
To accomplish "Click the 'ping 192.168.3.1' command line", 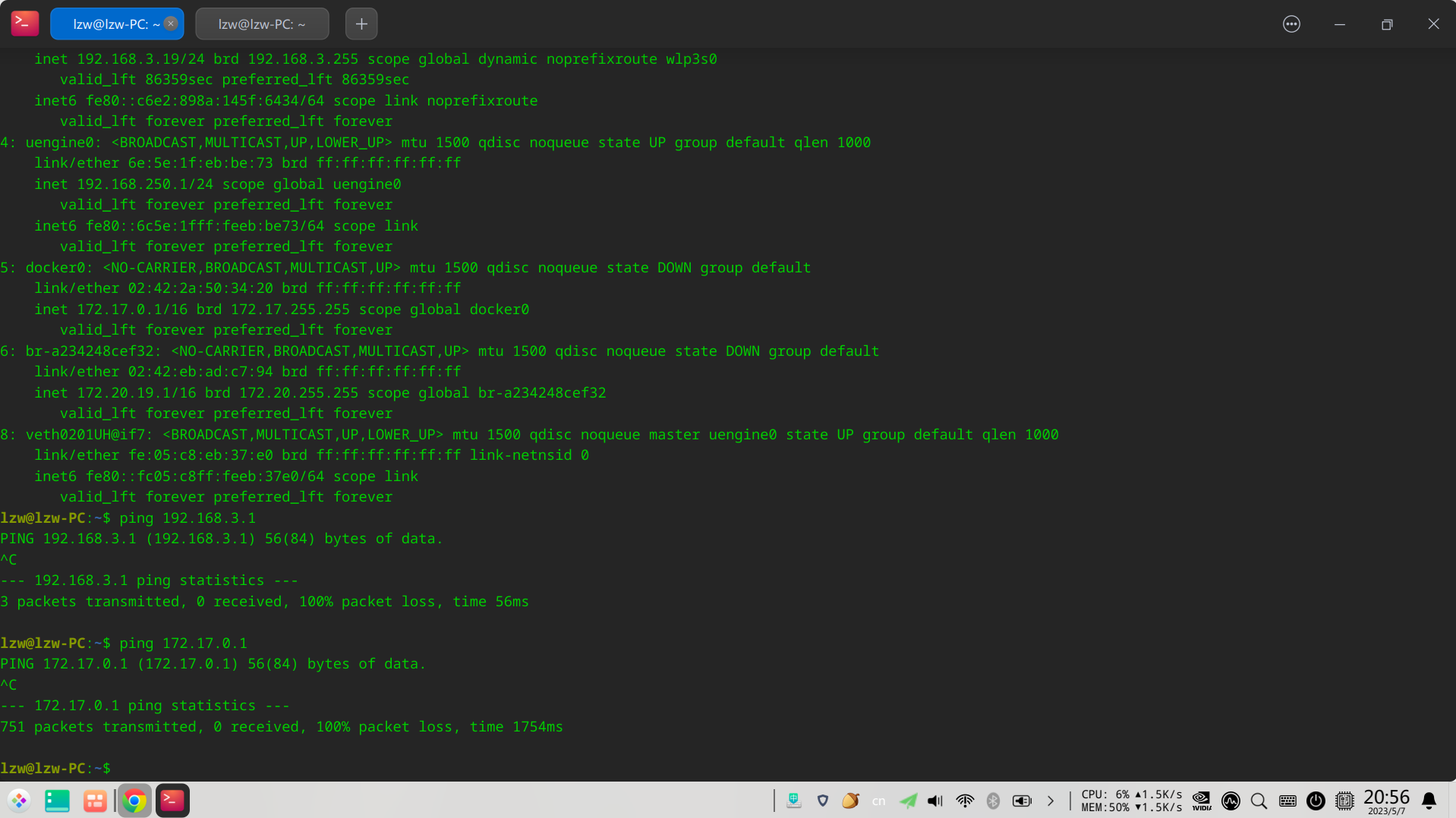I will point(128,518).
